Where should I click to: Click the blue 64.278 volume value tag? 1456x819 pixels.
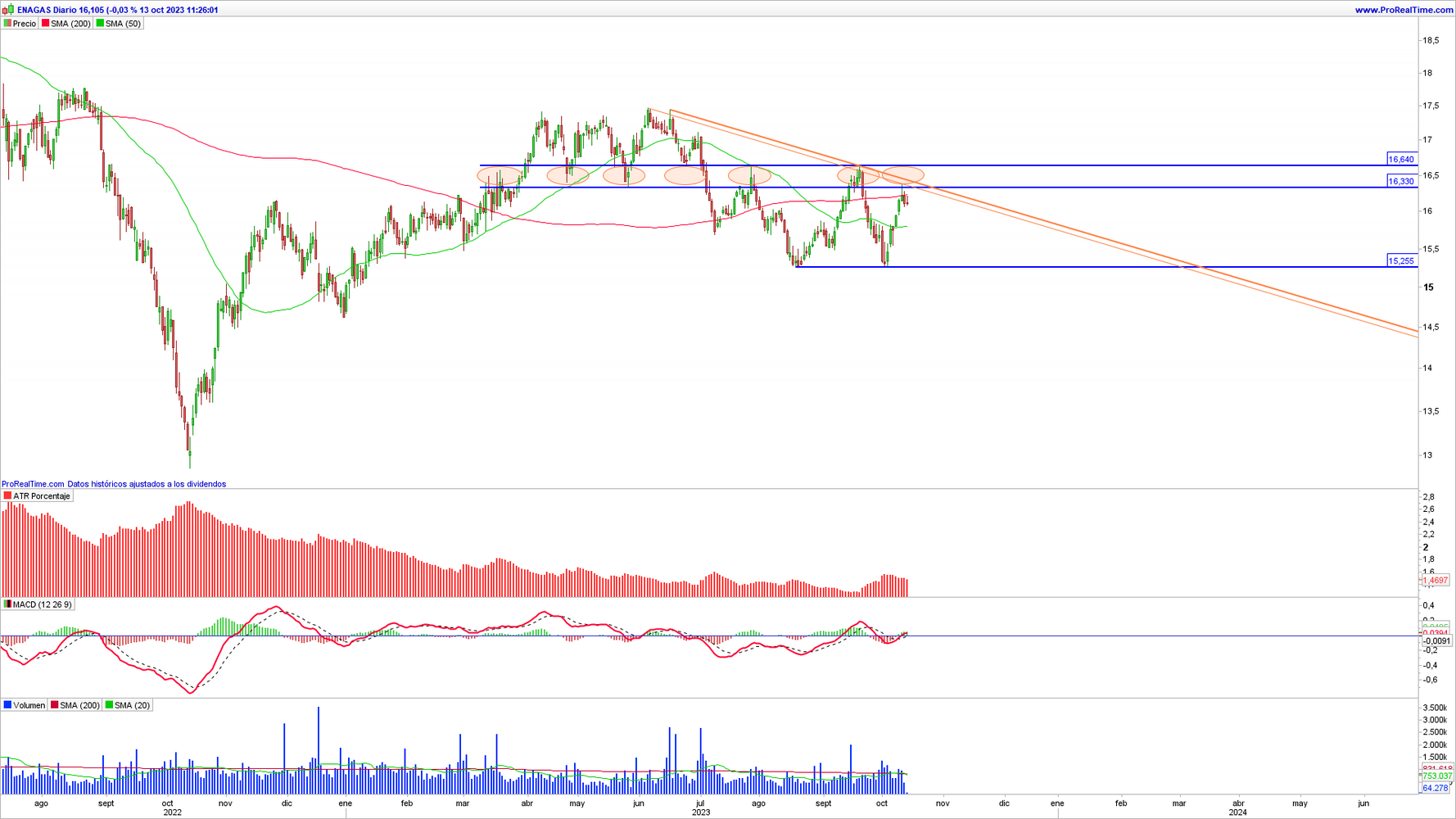1435,788
